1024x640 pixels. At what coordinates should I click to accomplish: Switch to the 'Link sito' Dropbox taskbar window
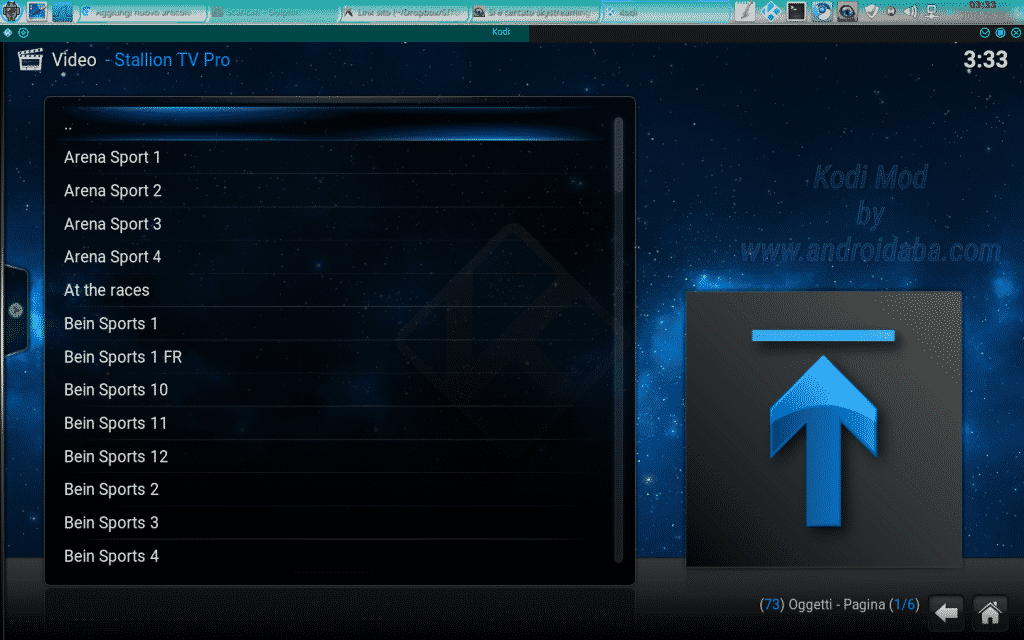[404, 12]
